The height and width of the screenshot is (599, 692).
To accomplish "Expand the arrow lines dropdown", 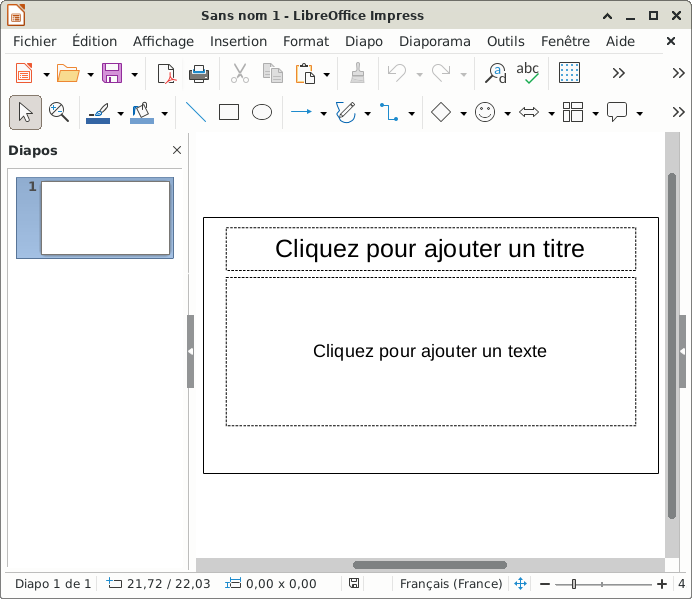I will (x=323, y=114).
